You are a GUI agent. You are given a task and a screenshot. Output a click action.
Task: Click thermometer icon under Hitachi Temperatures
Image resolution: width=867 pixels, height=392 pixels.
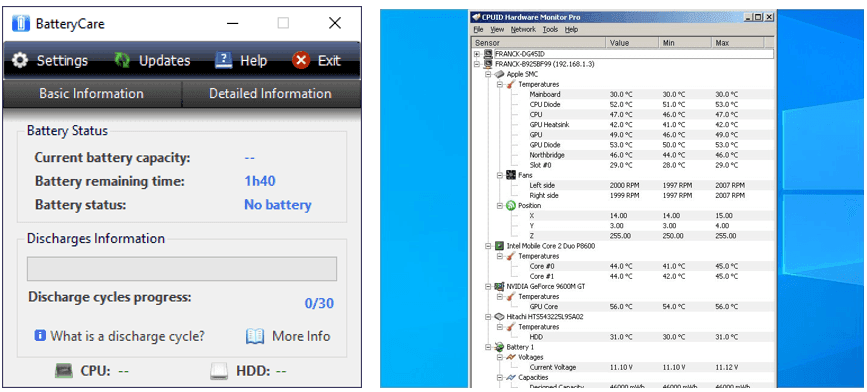(510, 327)
